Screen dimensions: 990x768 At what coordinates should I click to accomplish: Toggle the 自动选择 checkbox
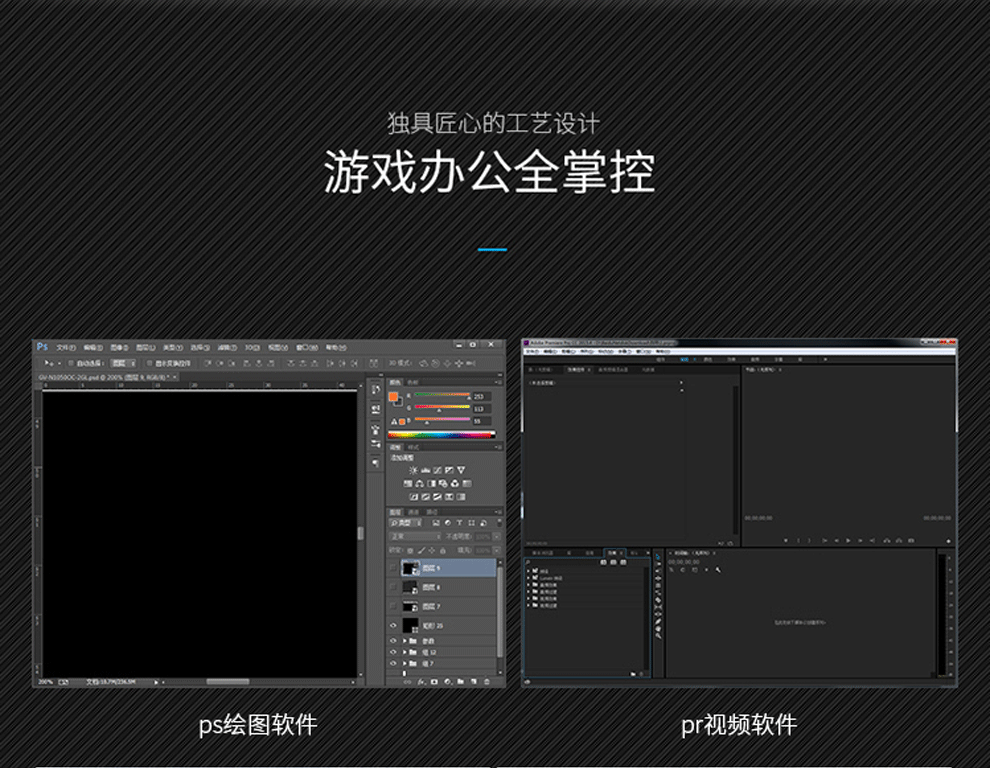tap(71, 363)
